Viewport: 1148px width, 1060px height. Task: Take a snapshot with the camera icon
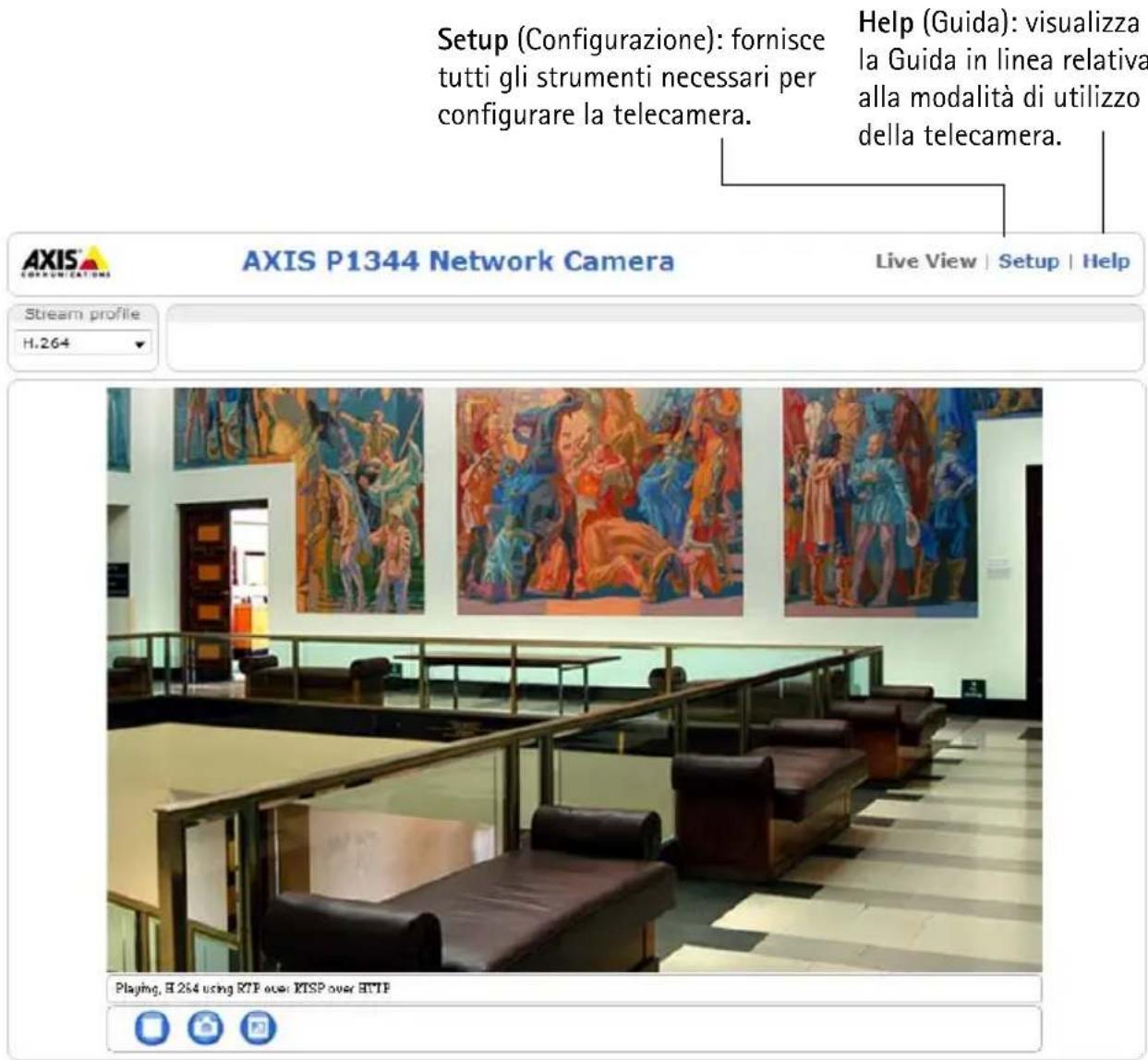click(x=205, y=1027)
